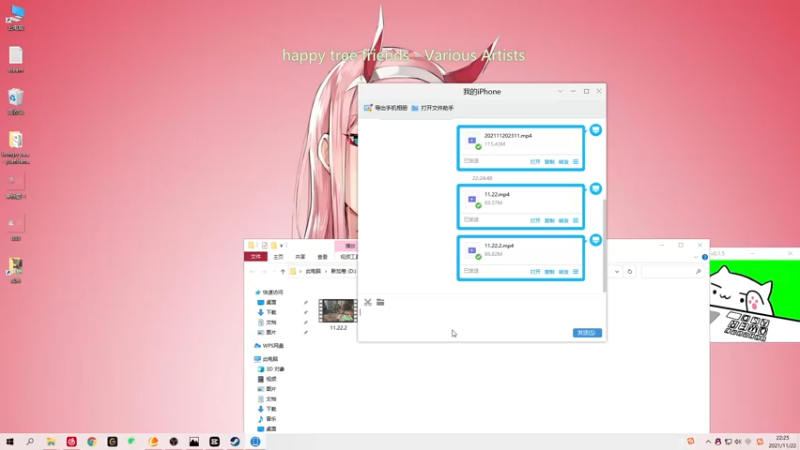Click the Back arrow in File Explorer
Screen dimensions: 800x450
pos(253,271)
